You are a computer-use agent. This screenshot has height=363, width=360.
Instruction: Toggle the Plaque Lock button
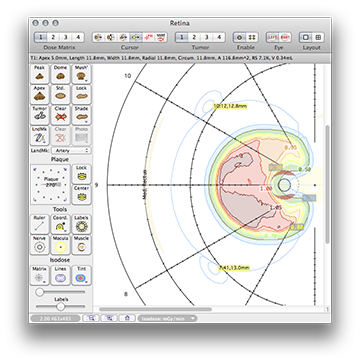coord(81,174)
